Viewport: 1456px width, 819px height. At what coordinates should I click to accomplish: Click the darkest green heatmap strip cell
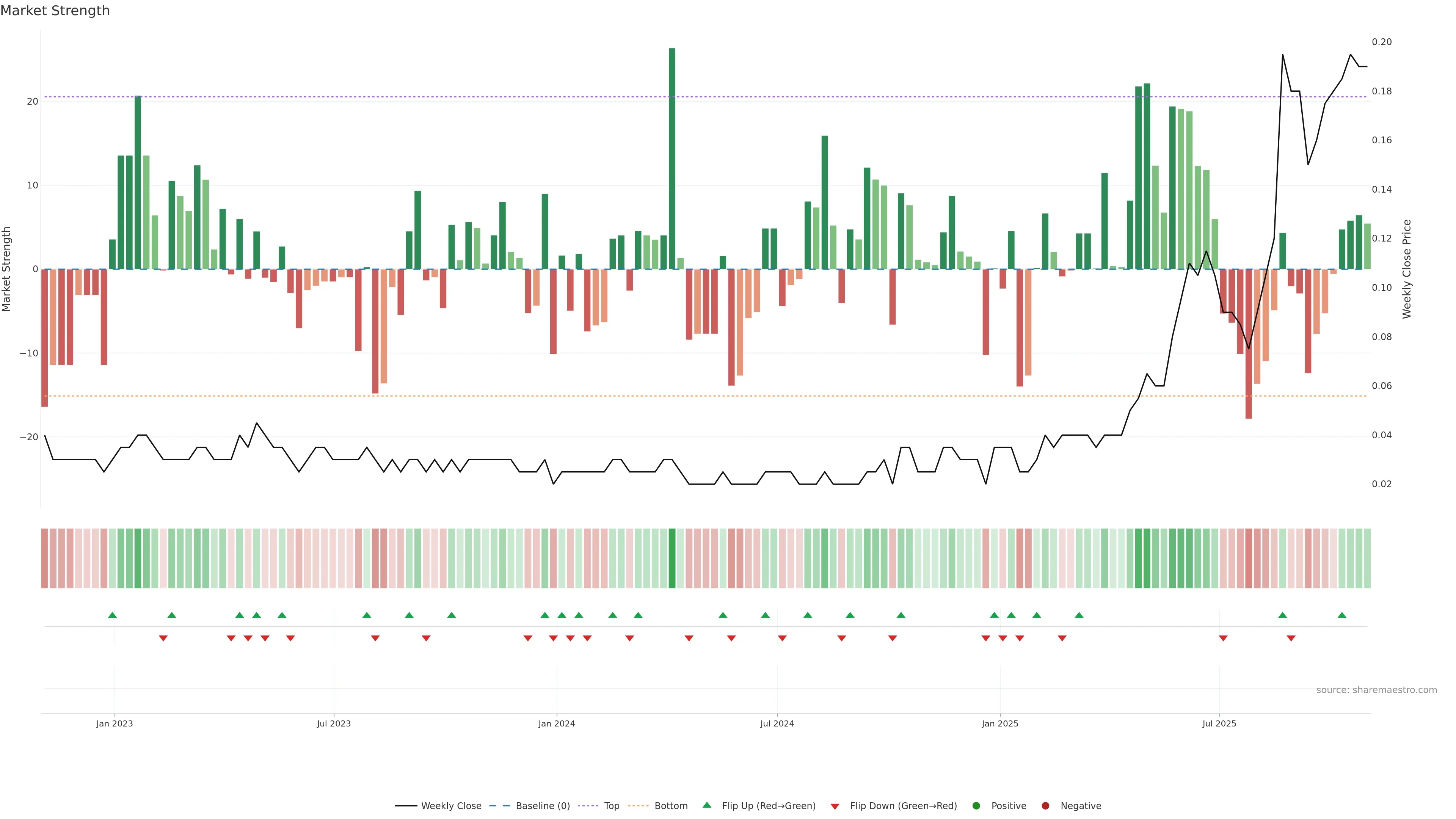pyautogui.click(x=672, y=559)
